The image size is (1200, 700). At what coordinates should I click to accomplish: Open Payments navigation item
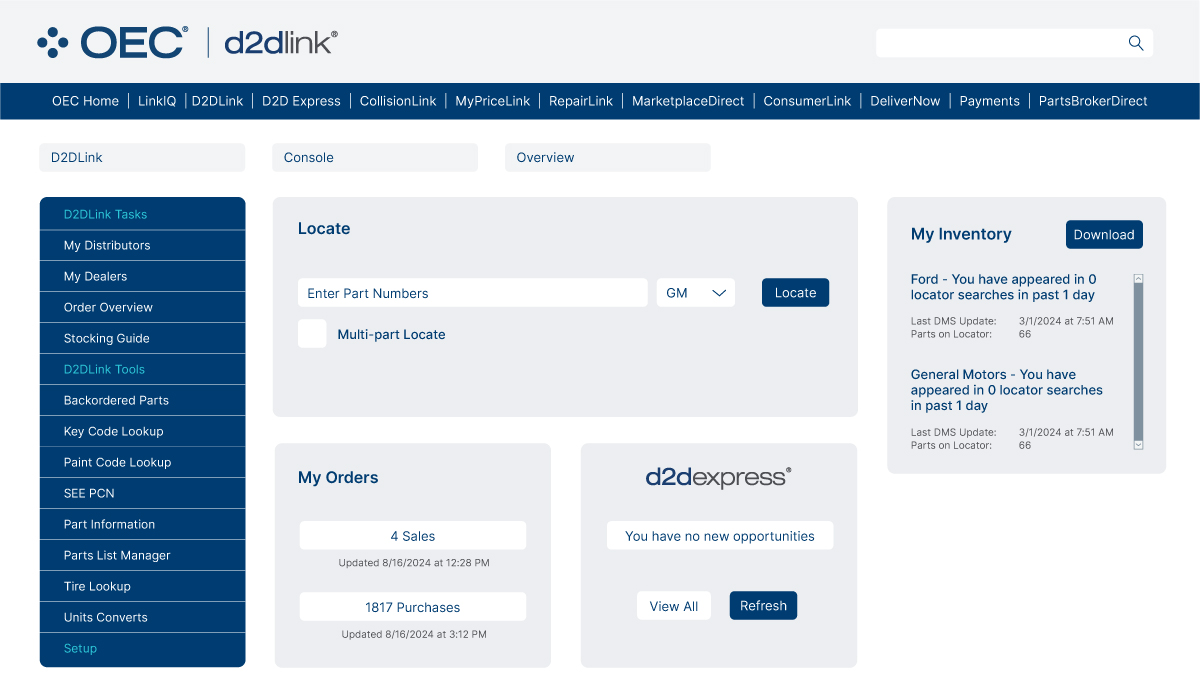[990, 101]
